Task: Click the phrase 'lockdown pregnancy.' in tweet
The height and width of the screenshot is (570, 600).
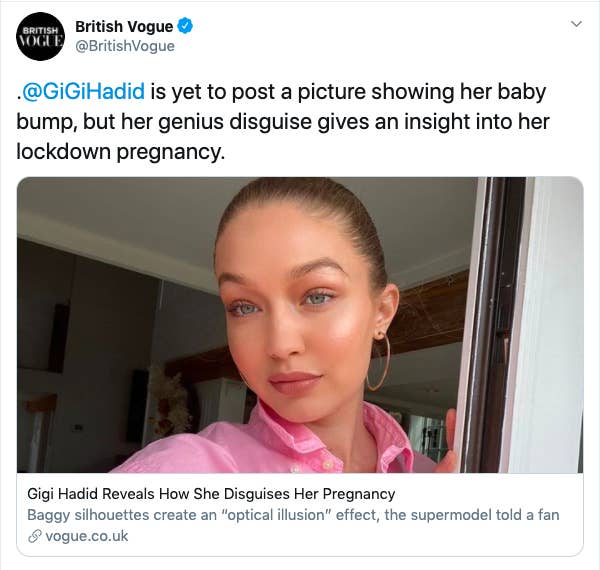Action: pos(121,152)
